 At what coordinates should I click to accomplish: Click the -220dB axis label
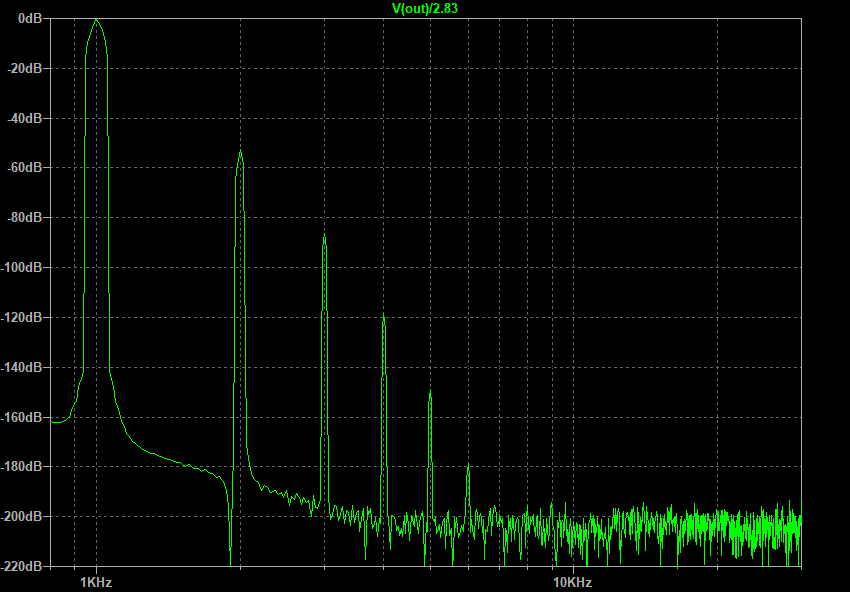tap(22, 566)
